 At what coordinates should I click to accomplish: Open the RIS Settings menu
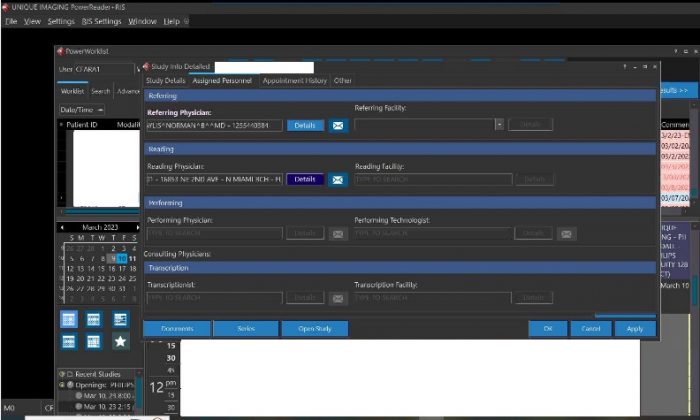pyautogui.click(x=101, y=21)
